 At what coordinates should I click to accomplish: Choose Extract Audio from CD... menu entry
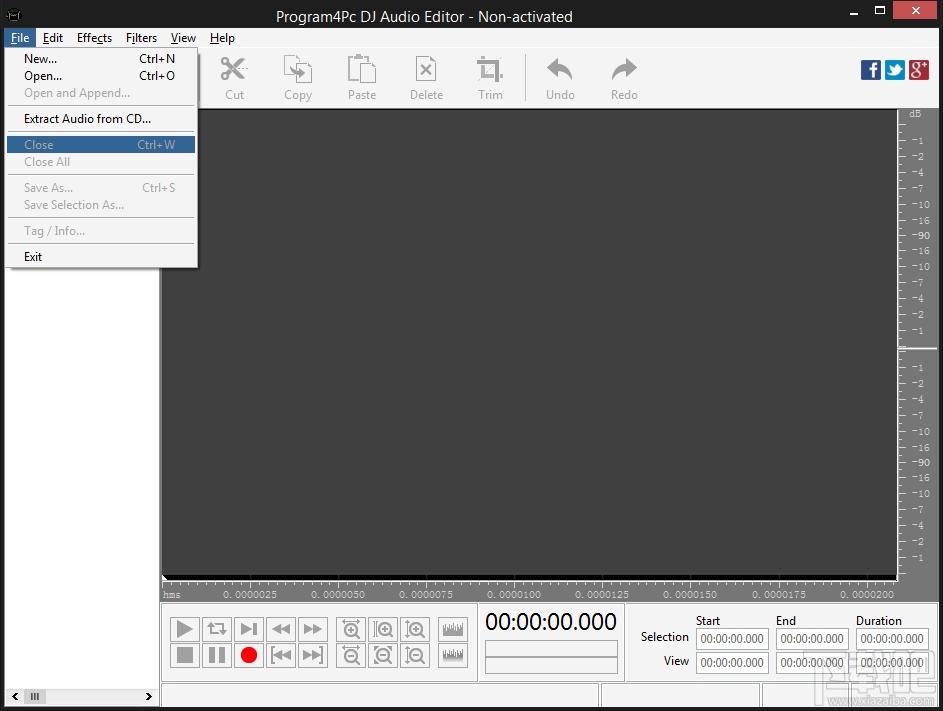[x=88, y=119]
